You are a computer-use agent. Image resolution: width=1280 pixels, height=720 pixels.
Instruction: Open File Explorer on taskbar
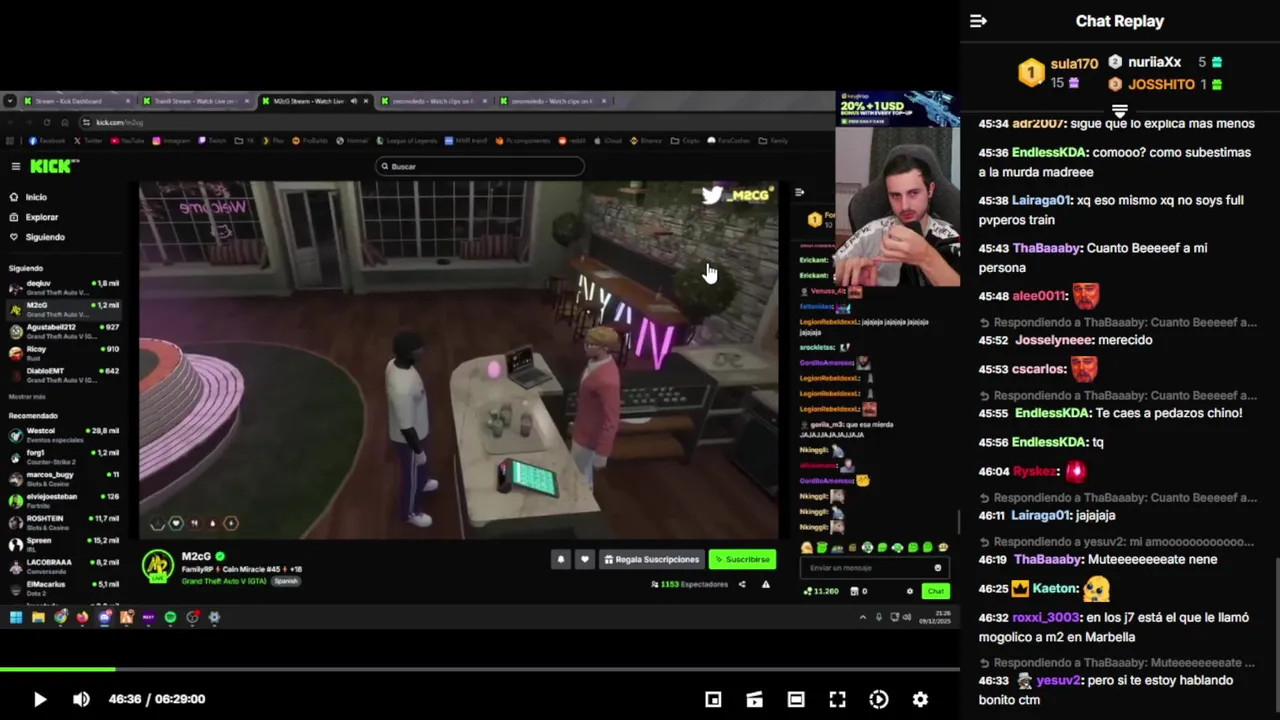click(38, 617)
